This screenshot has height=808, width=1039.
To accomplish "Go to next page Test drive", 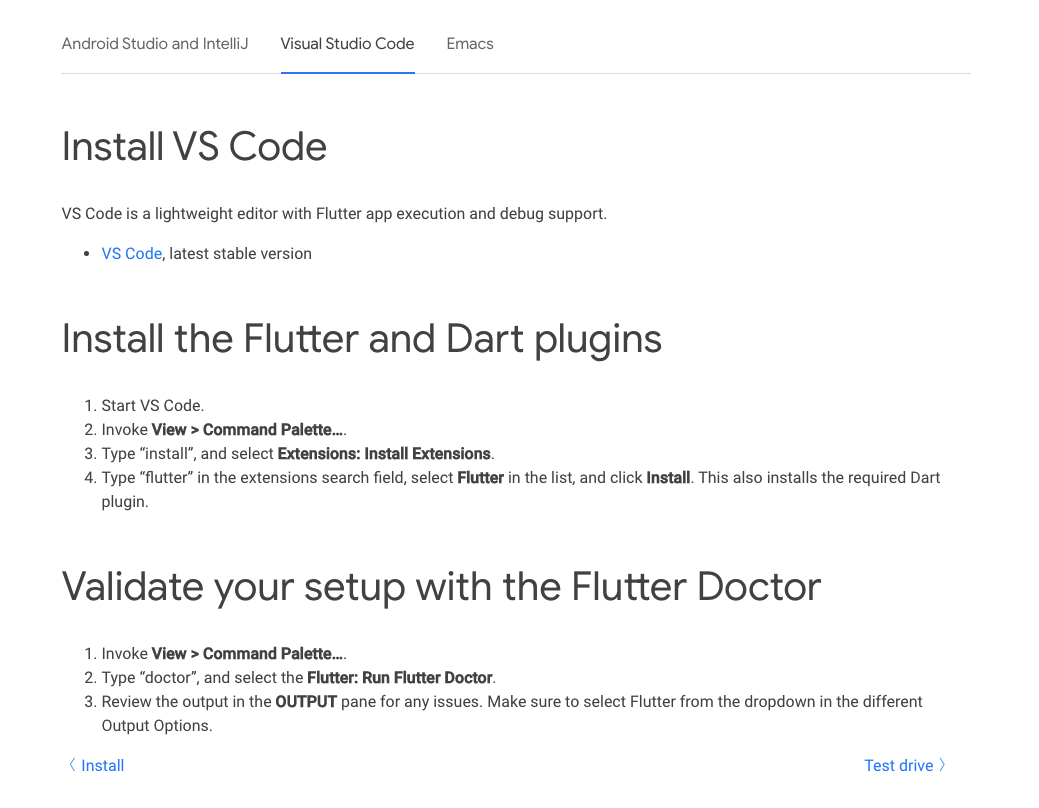I will 899,766.
